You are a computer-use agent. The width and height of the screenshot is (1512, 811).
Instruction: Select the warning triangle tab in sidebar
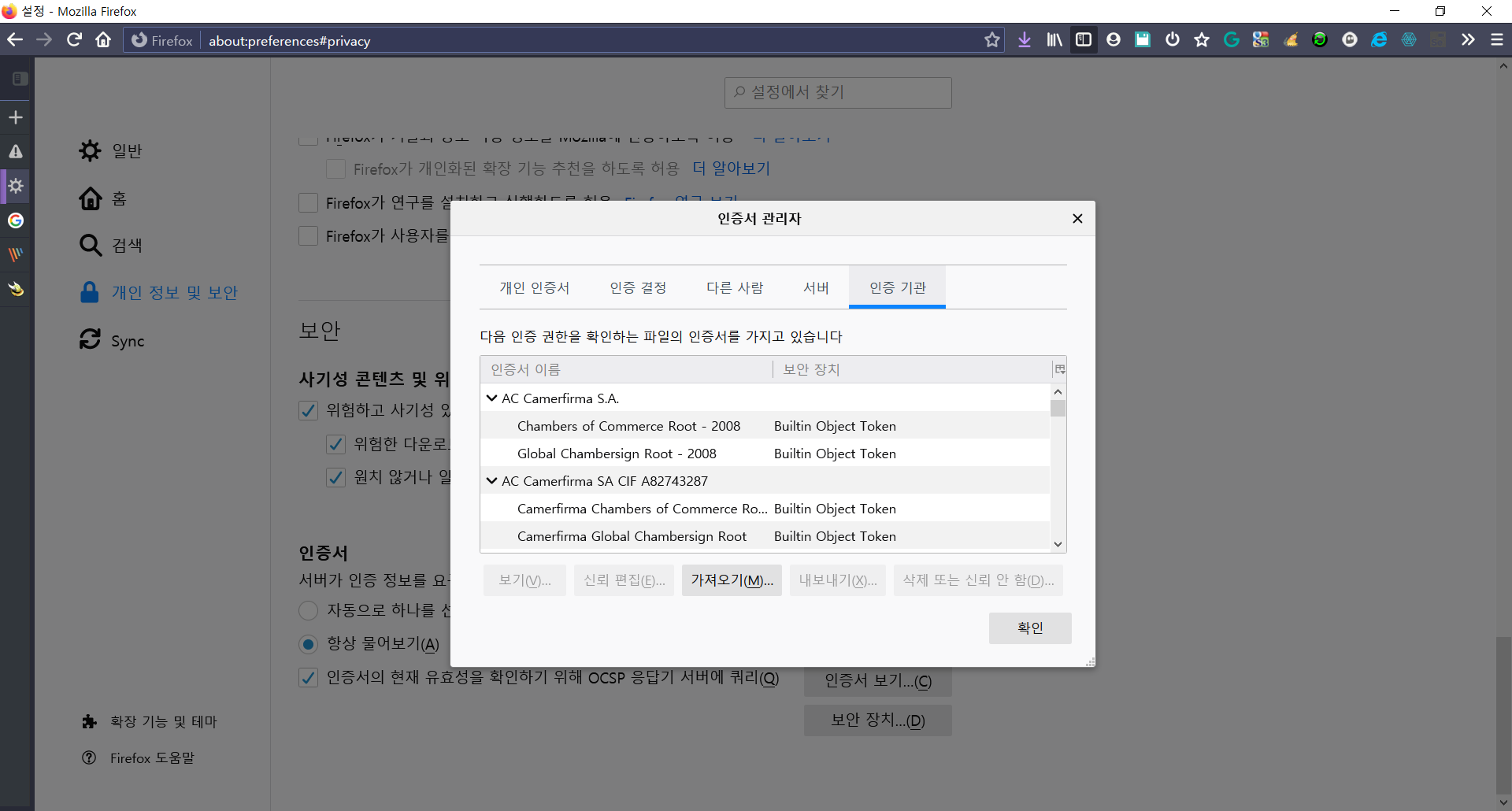point(16,151)
